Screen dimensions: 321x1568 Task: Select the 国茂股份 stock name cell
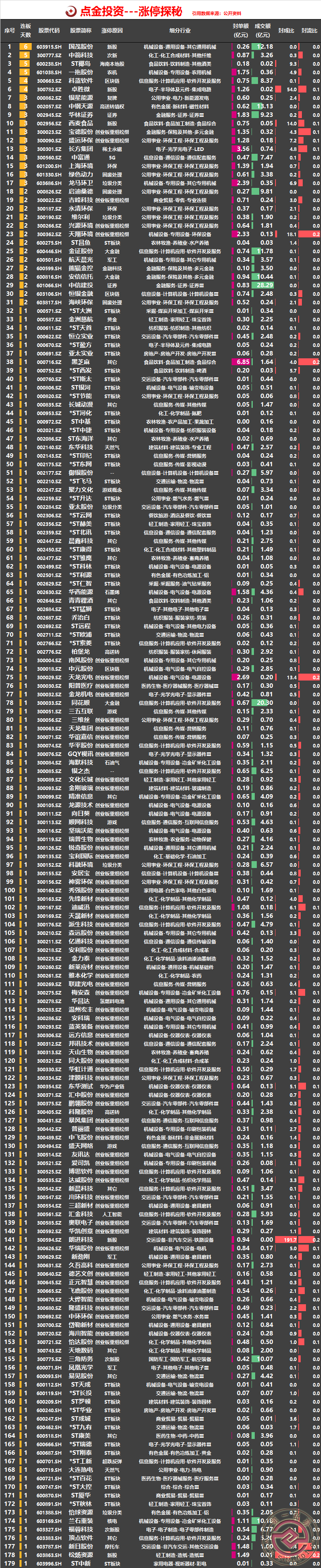coord(80,46)
